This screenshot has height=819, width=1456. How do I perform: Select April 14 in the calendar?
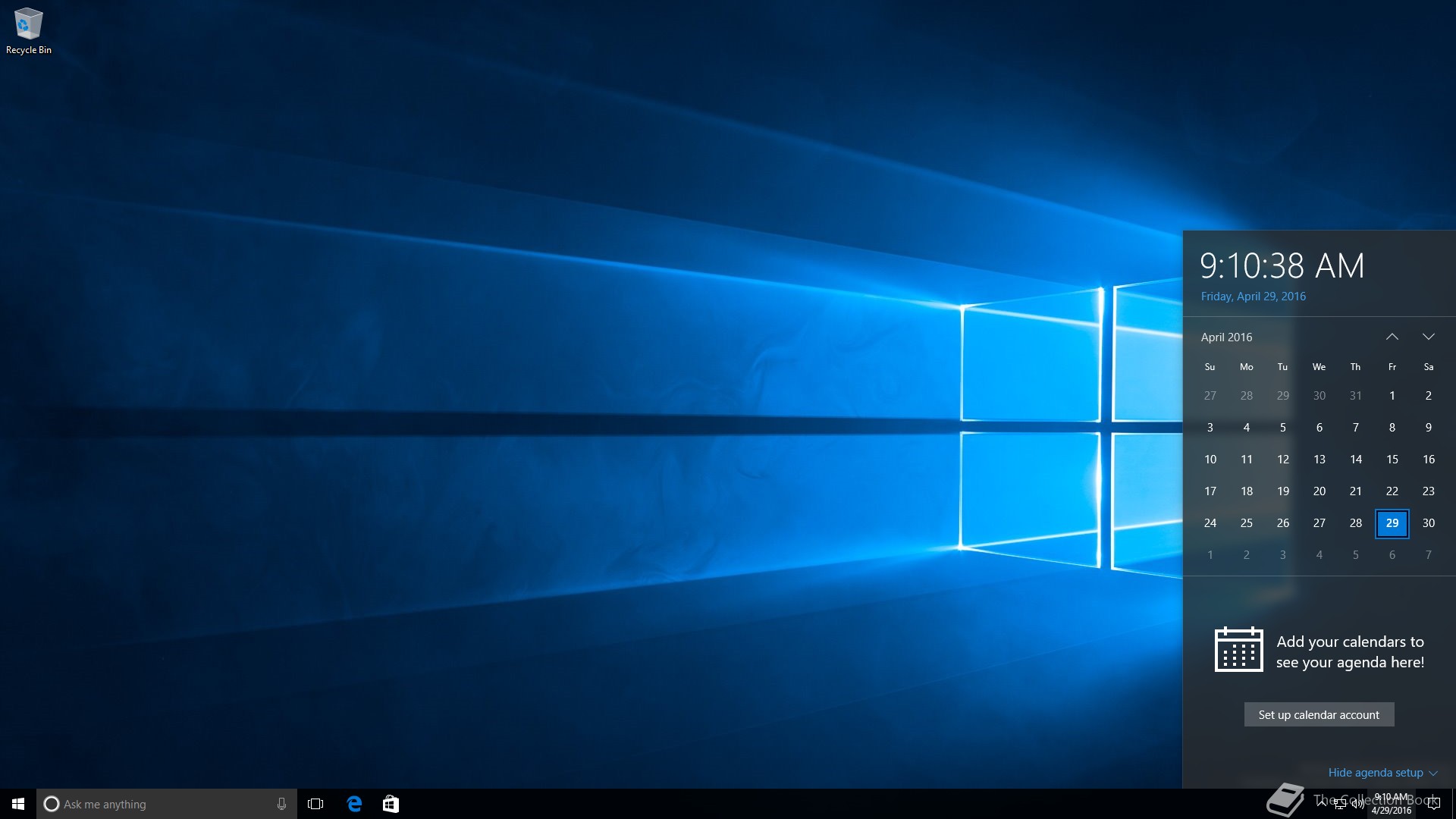(1356, 460)
